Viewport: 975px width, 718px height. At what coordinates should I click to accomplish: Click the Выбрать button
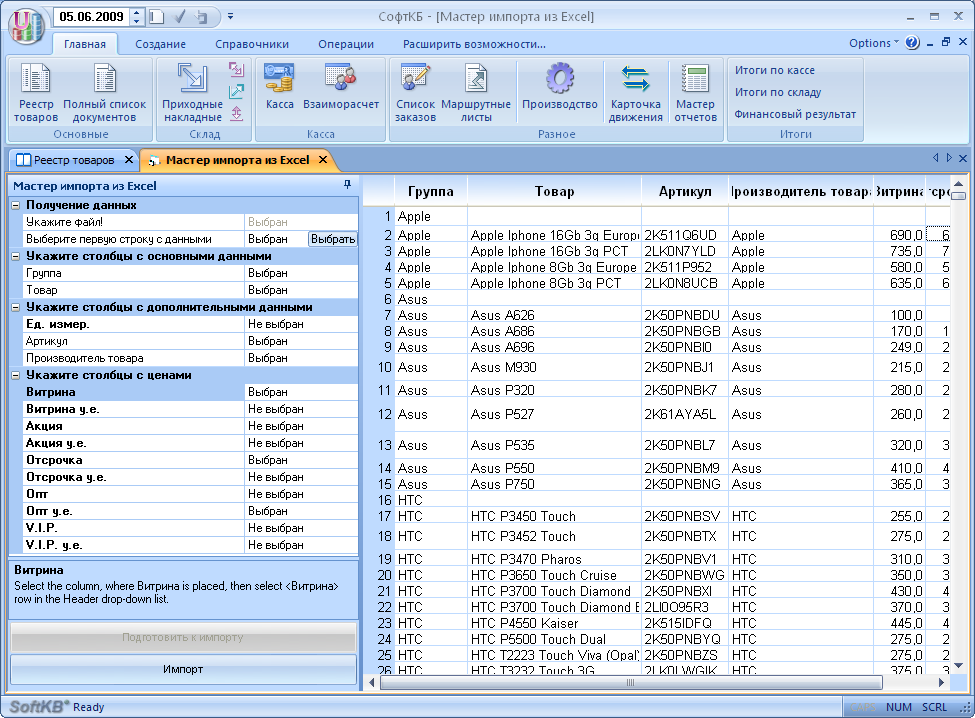[333, 239]
